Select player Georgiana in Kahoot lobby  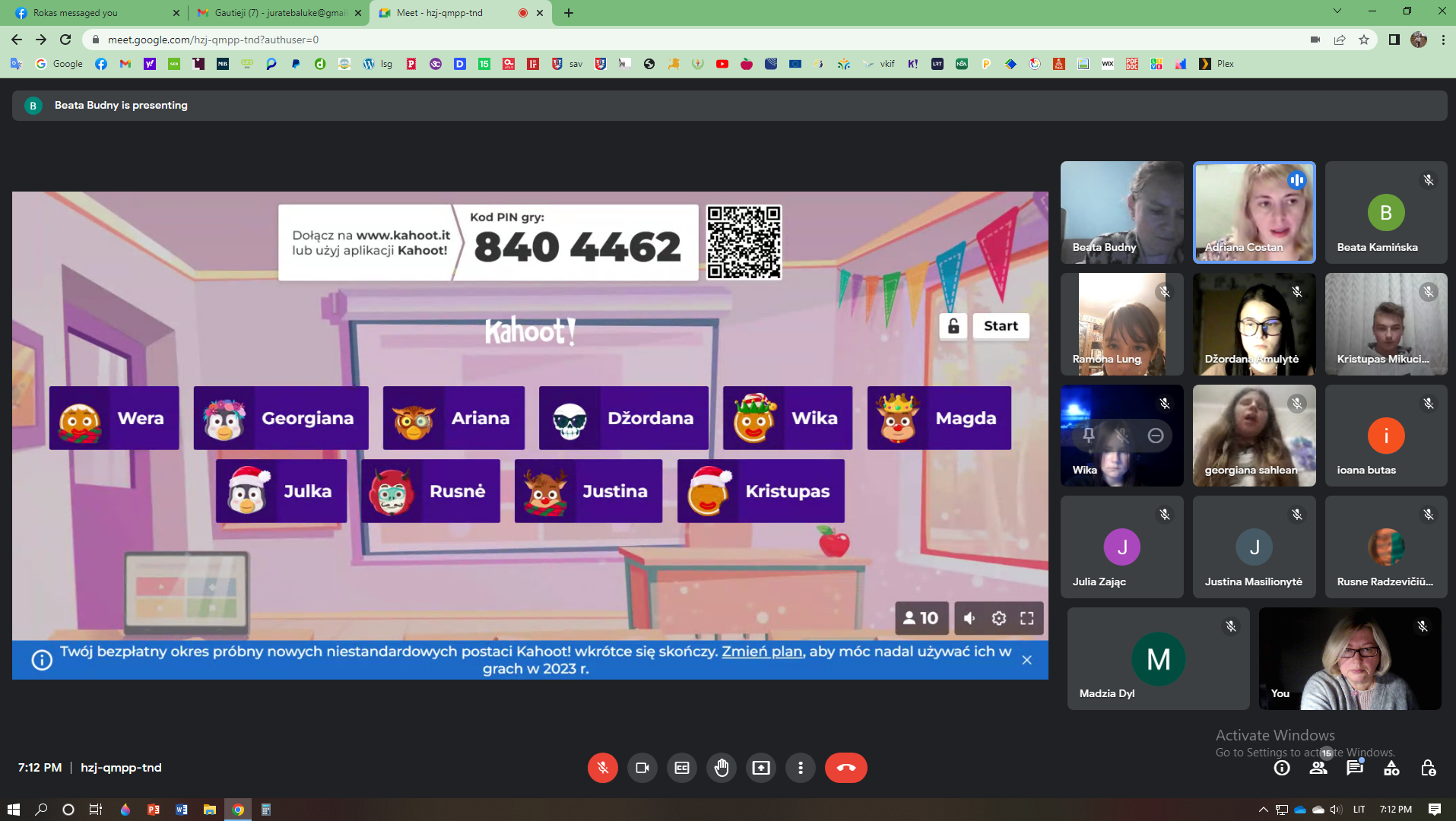tap(281, 418)
